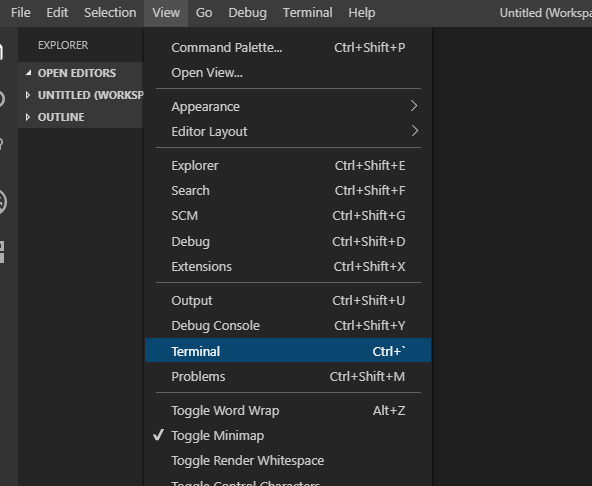The height and width of the screenshot is (486, 592).
Task: Uncheck Toggle Minimap option
Action: 288,435
